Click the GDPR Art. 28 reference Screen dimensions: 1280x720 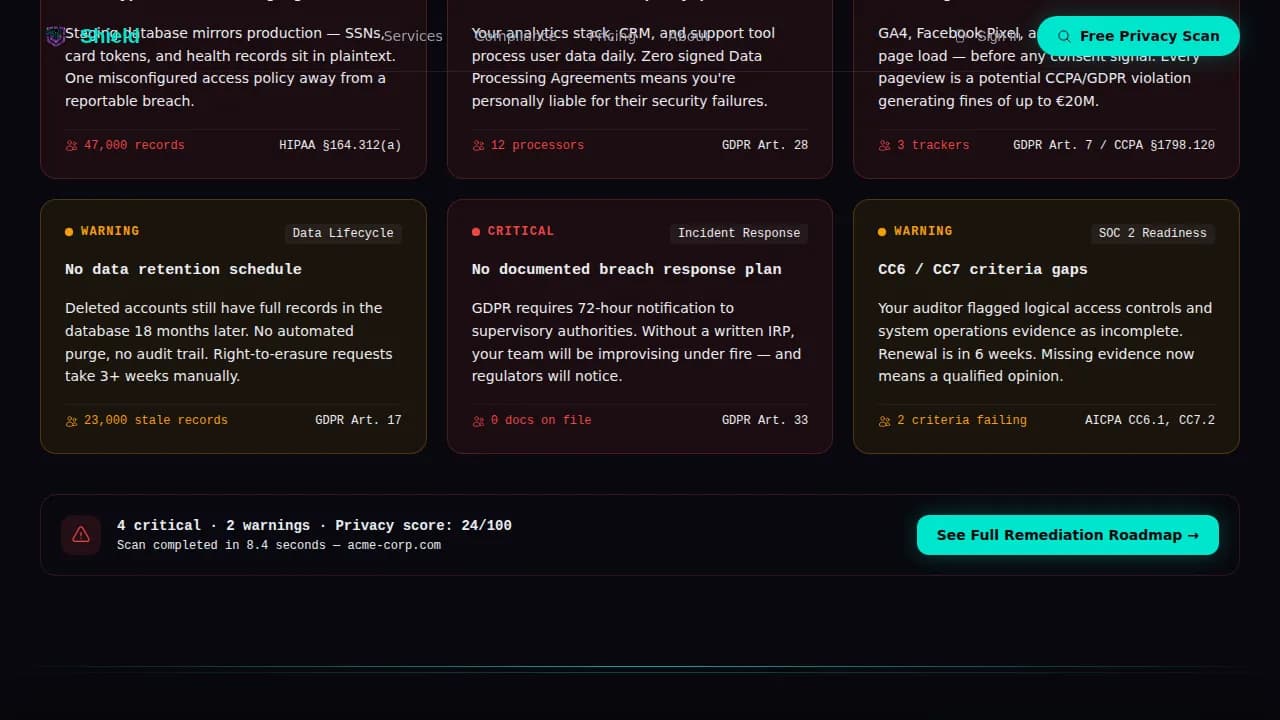point(765,145)
